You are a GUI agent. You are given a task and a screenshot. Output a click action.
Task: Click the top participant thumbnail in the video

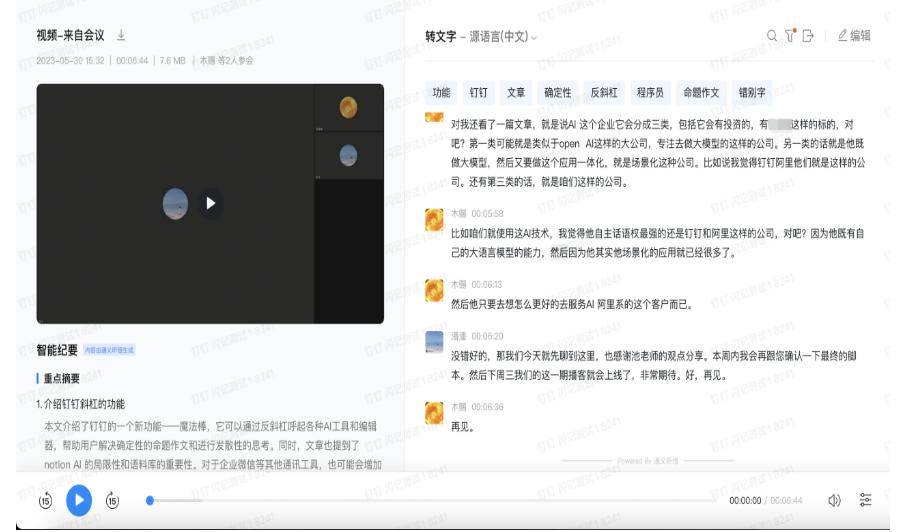pyautogui.click(x=348, y=107)
